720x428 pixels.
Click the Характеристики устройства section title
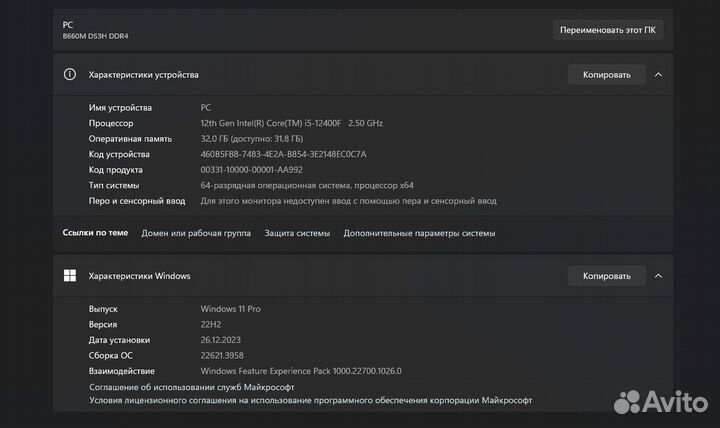pos(143,74)
